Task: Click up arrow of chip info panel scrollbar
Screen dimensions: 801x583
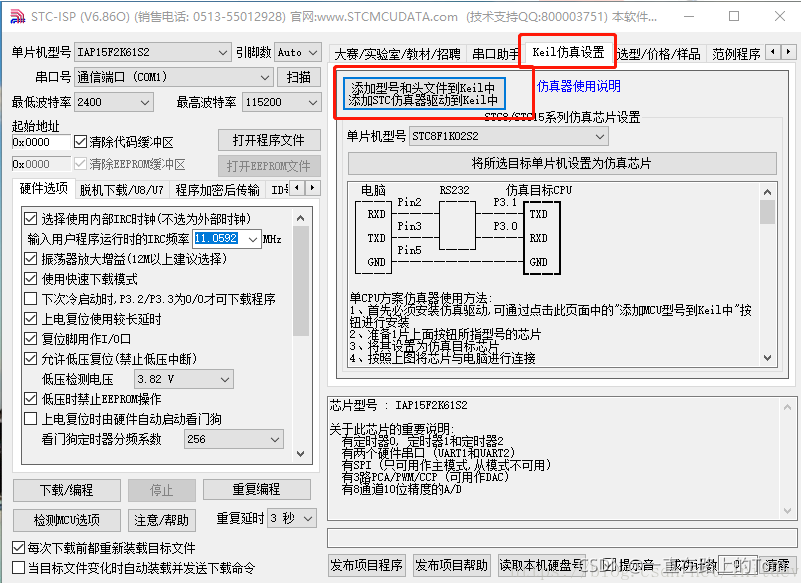Action: [787, 407]
